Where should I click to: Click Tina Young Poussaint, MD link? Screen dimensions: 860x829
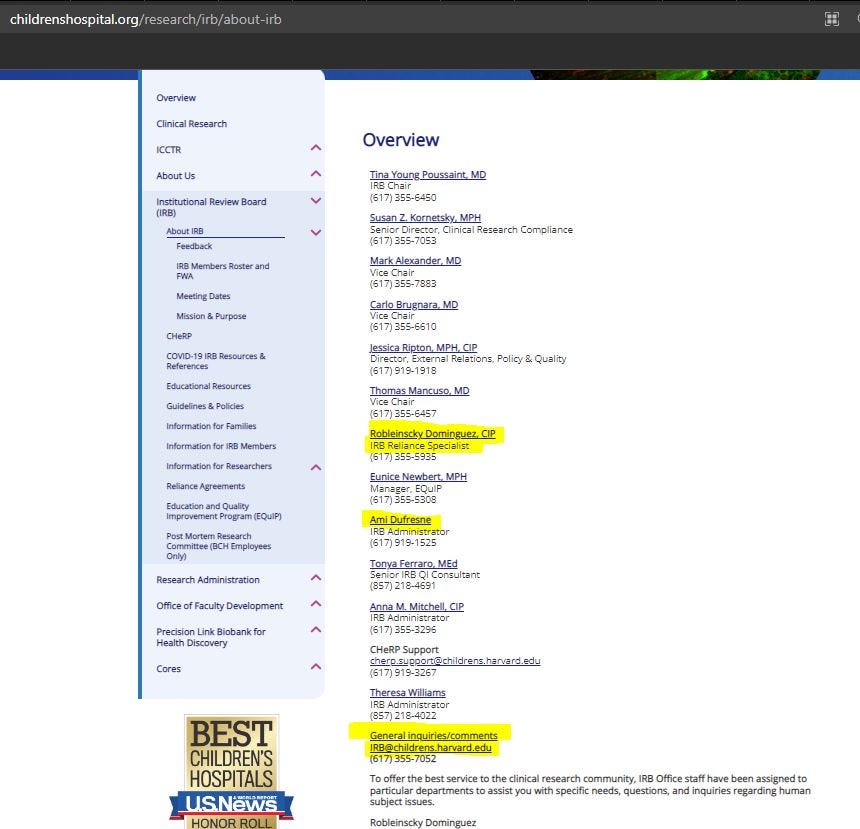(x=428, y=174)
